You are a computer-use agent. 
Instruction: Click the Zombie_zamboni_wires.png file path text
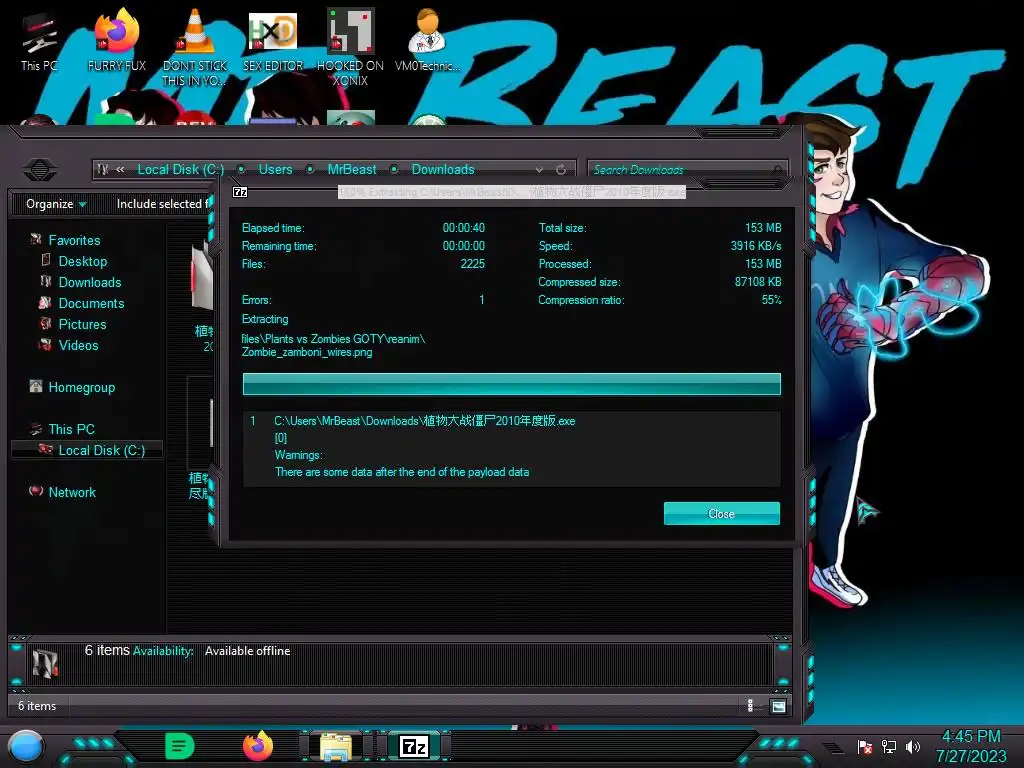point(333,345)
